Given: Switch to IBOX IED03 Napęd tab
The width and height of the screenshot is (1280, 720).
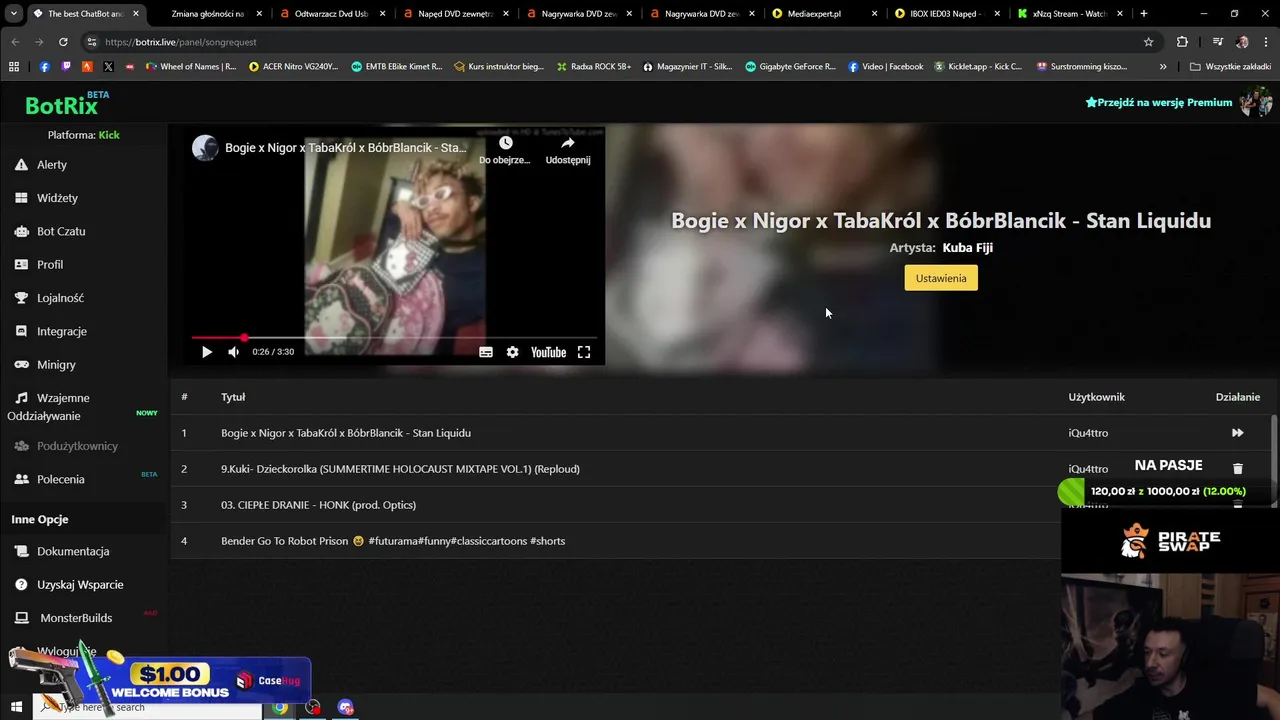Looking at the screenshot, I should coord(948,14).
